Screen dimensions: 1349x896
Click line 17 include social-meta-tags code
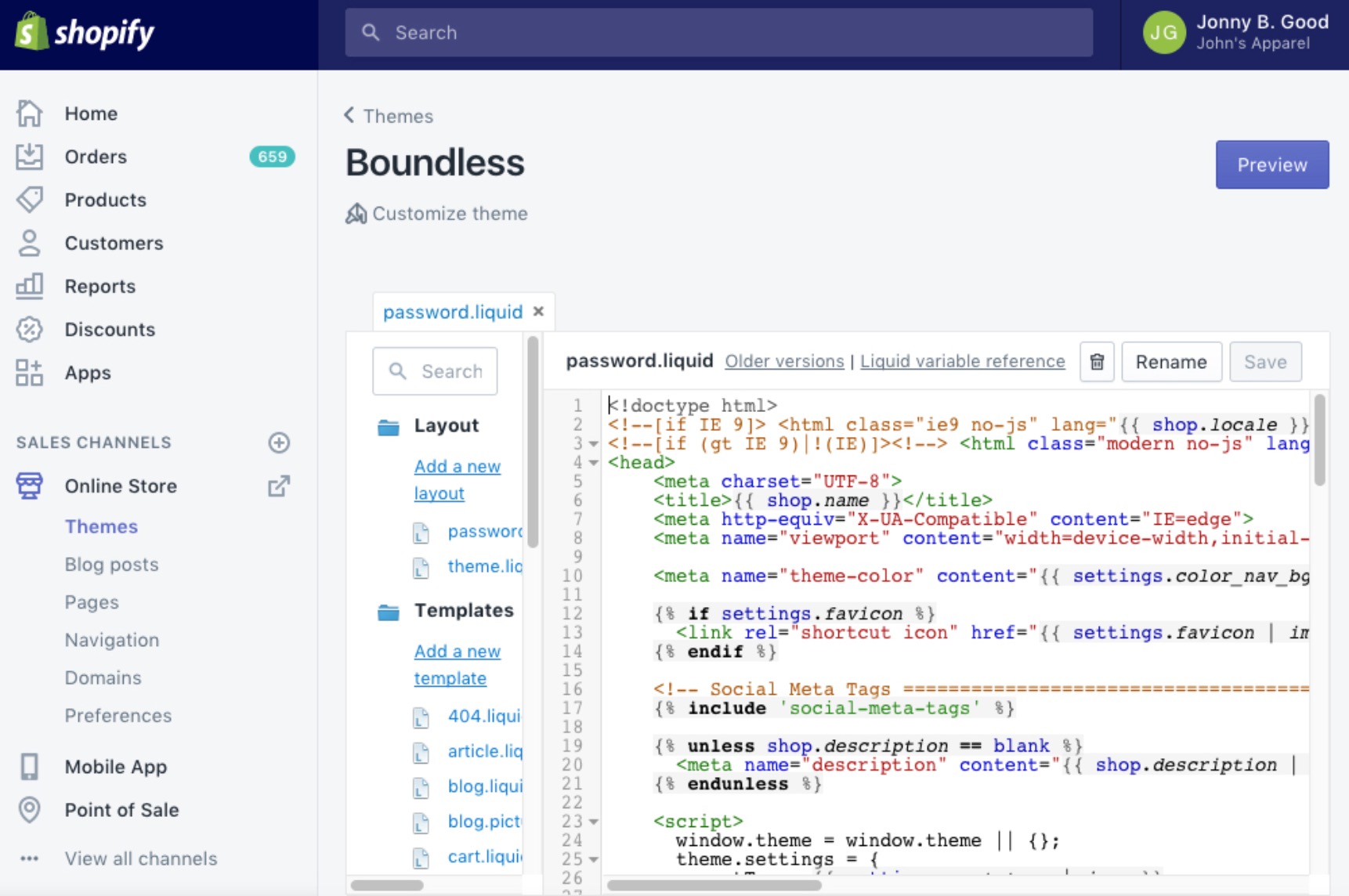click(834, 708)
